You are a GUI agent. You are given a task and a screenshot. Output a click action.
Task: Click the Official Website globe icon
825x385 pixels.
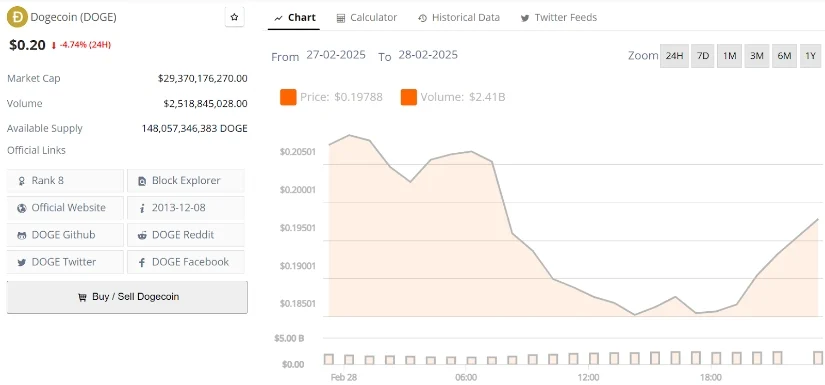pos(22,208)
